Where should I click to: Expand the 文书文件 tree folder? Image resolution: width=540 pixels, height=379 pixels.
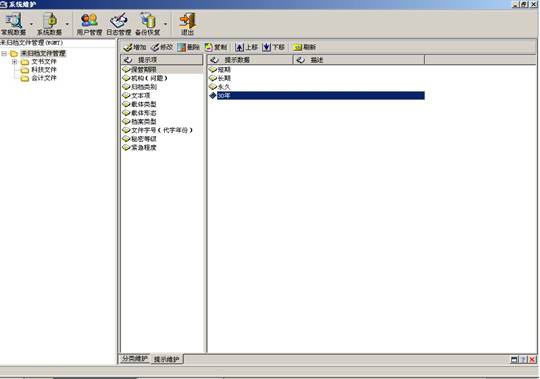pos(14,62)
